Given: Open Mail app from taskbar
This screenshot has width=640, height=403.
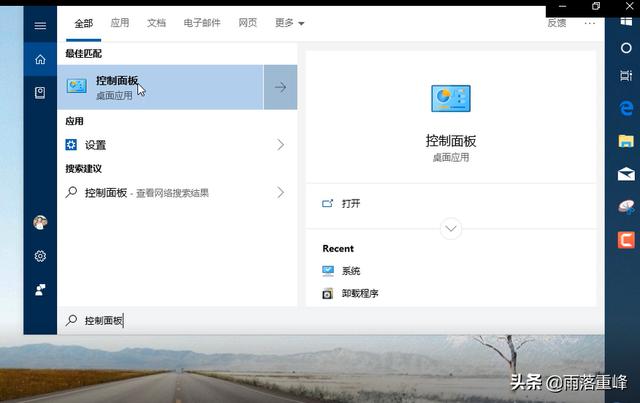Looking at the screenshot, I should [626, 174].
